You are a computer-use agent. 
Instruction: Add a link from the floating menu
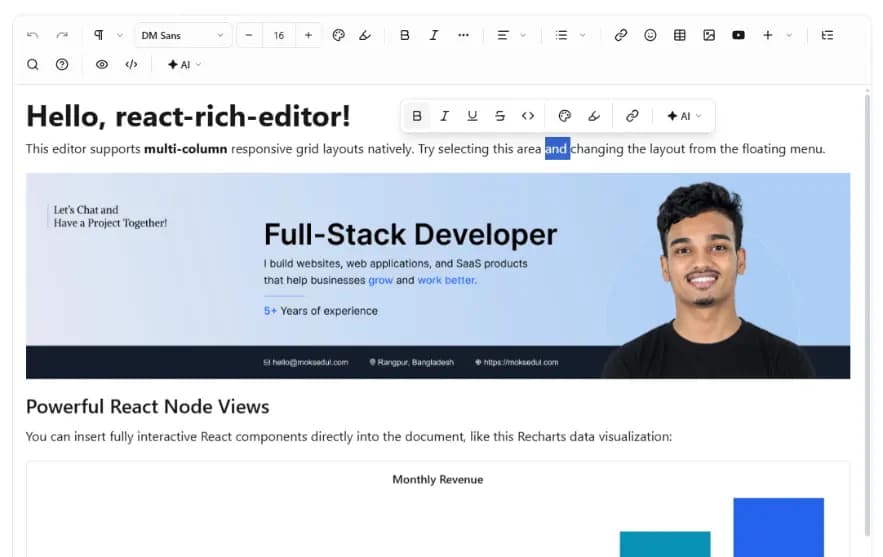pyautogui.click(x=632, y=116)
